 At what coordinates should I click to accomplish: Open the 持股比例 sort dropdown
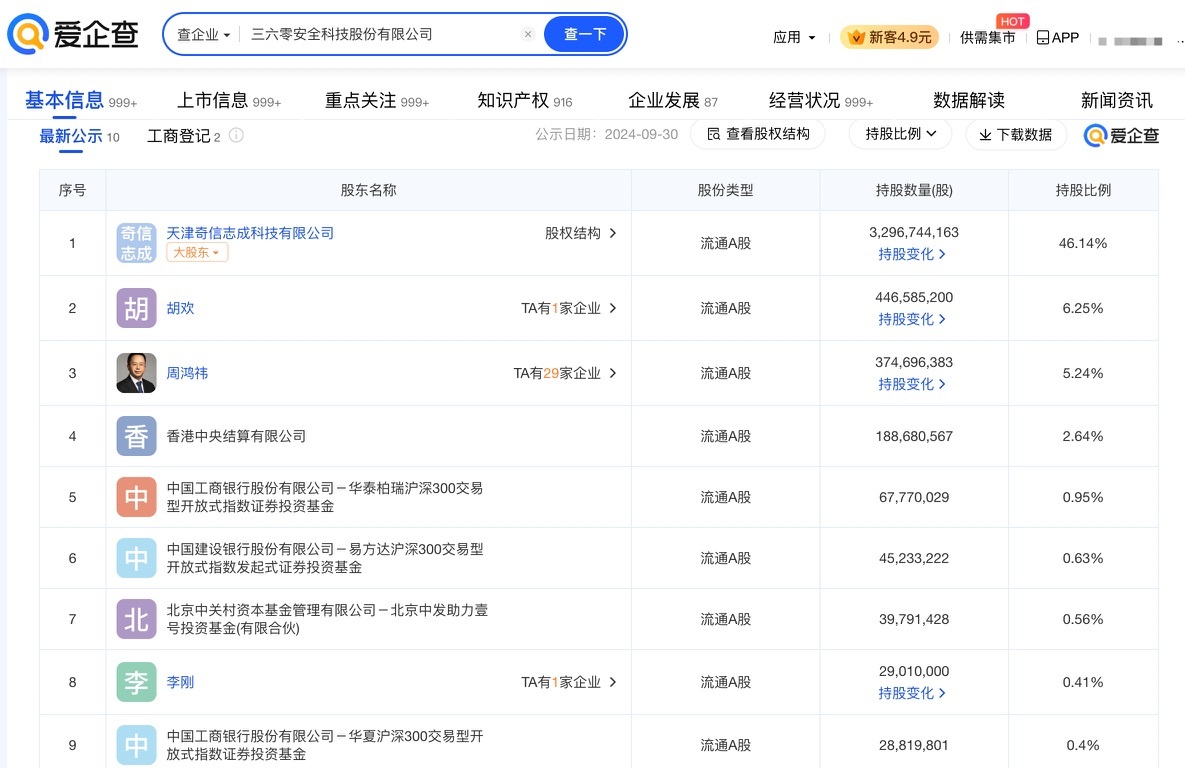[900, 134]
